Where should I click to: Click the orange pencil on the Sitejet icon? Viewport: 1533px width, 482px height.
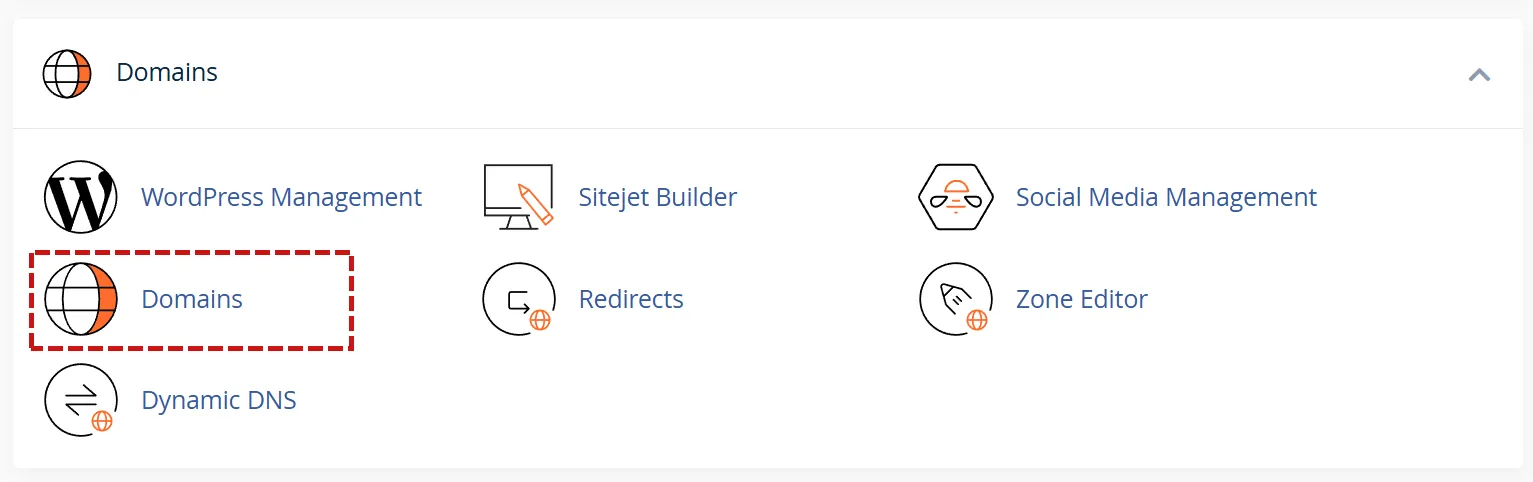point(535,203)
